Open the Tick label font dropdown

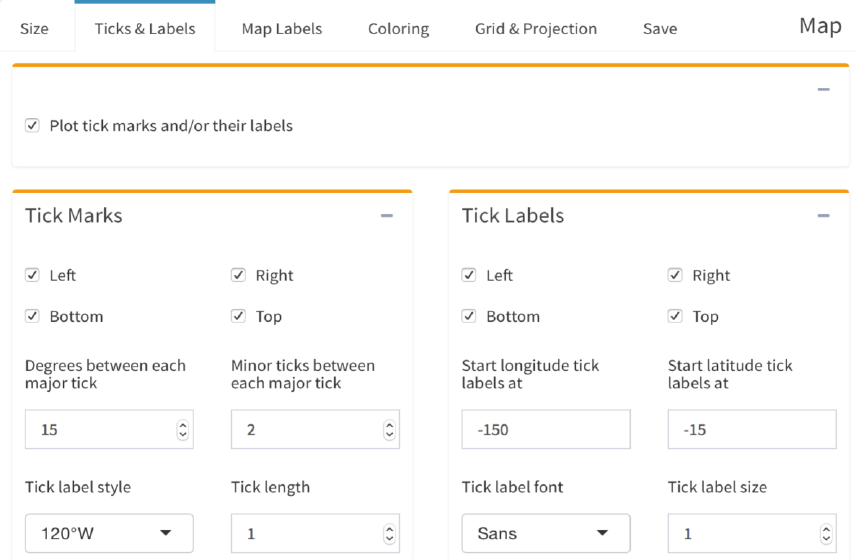click(x=546, y=533)
